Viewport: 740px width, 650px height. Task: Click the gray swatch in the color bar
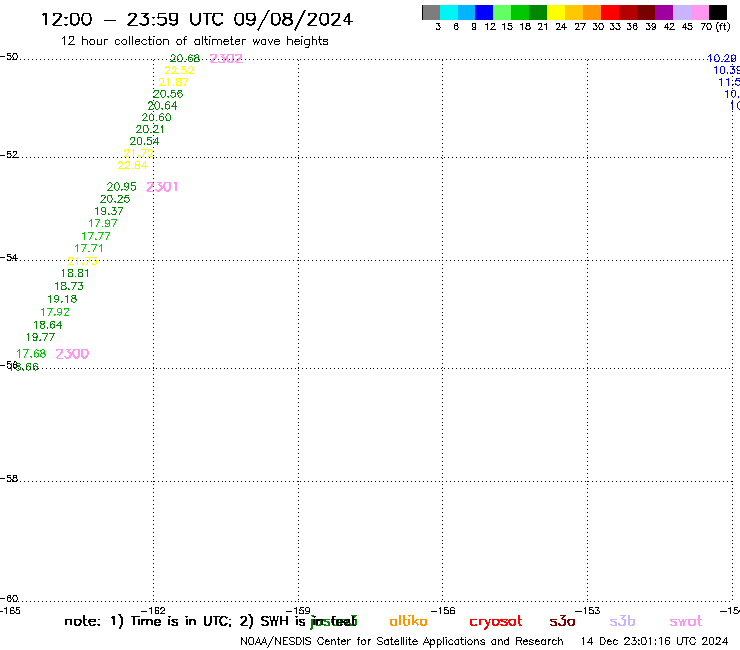[x=431, y=12]
